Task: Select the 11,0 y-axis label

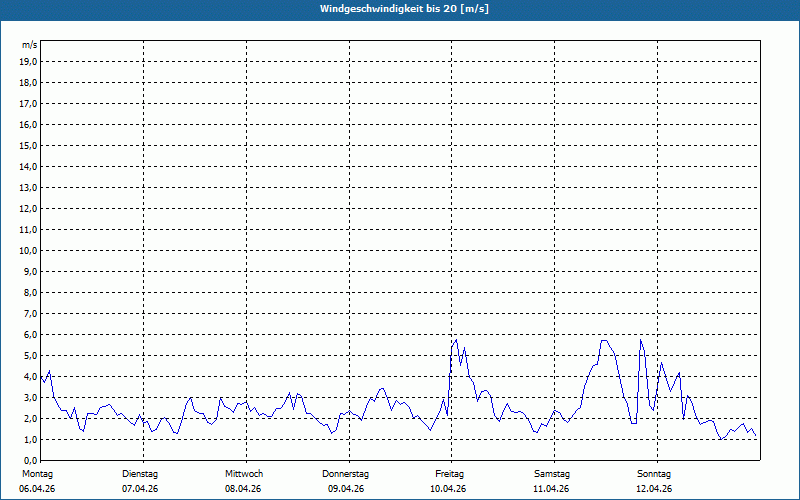Action: coord(28,230)
